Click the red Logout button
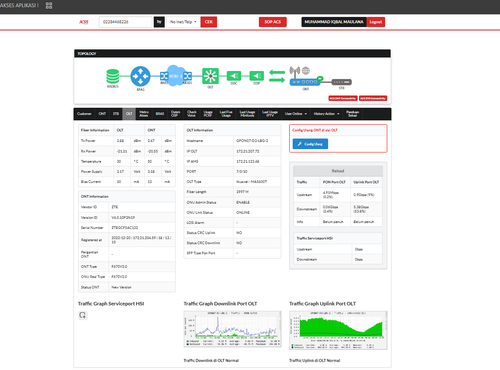 click(x=376, y=22)
